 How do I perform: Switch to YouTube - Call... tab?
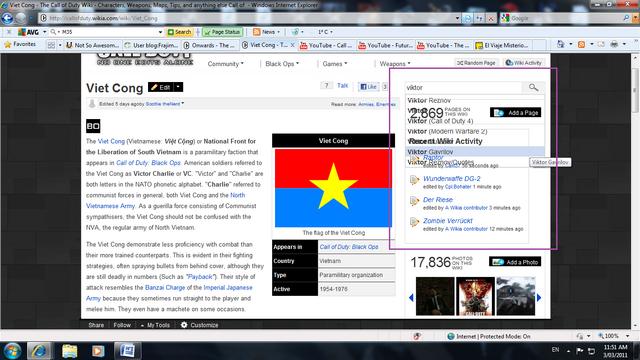327,45
